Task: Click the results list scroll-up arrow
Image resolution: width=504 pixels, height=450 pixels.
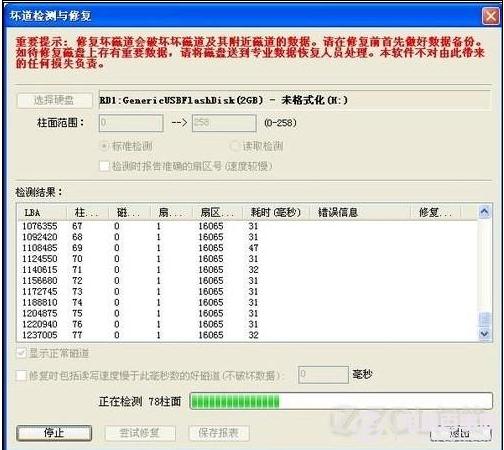Action: coord(485,212)
